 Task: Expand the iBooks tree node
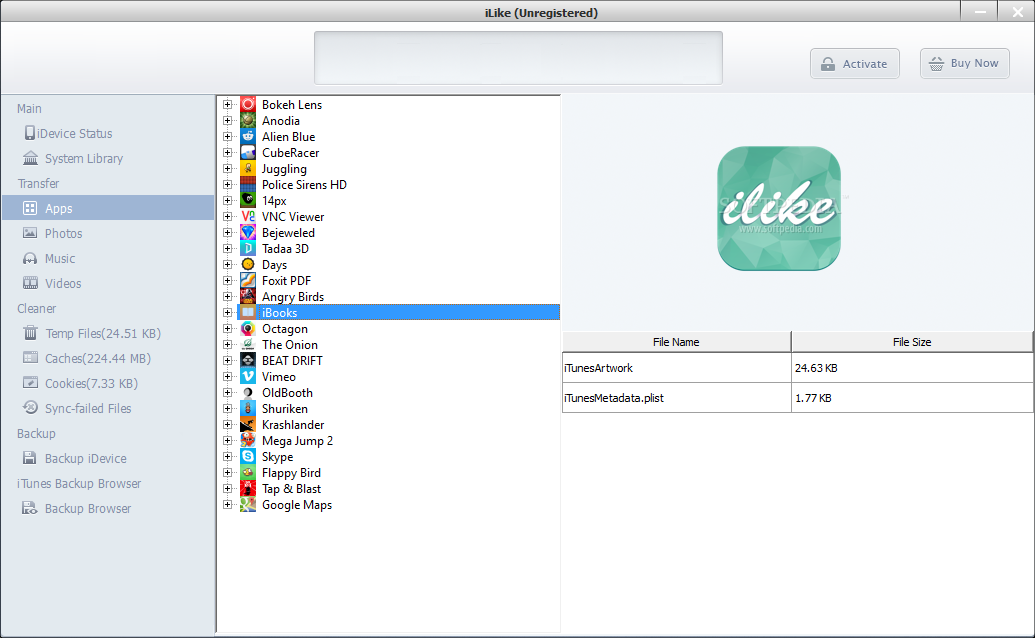228,313
